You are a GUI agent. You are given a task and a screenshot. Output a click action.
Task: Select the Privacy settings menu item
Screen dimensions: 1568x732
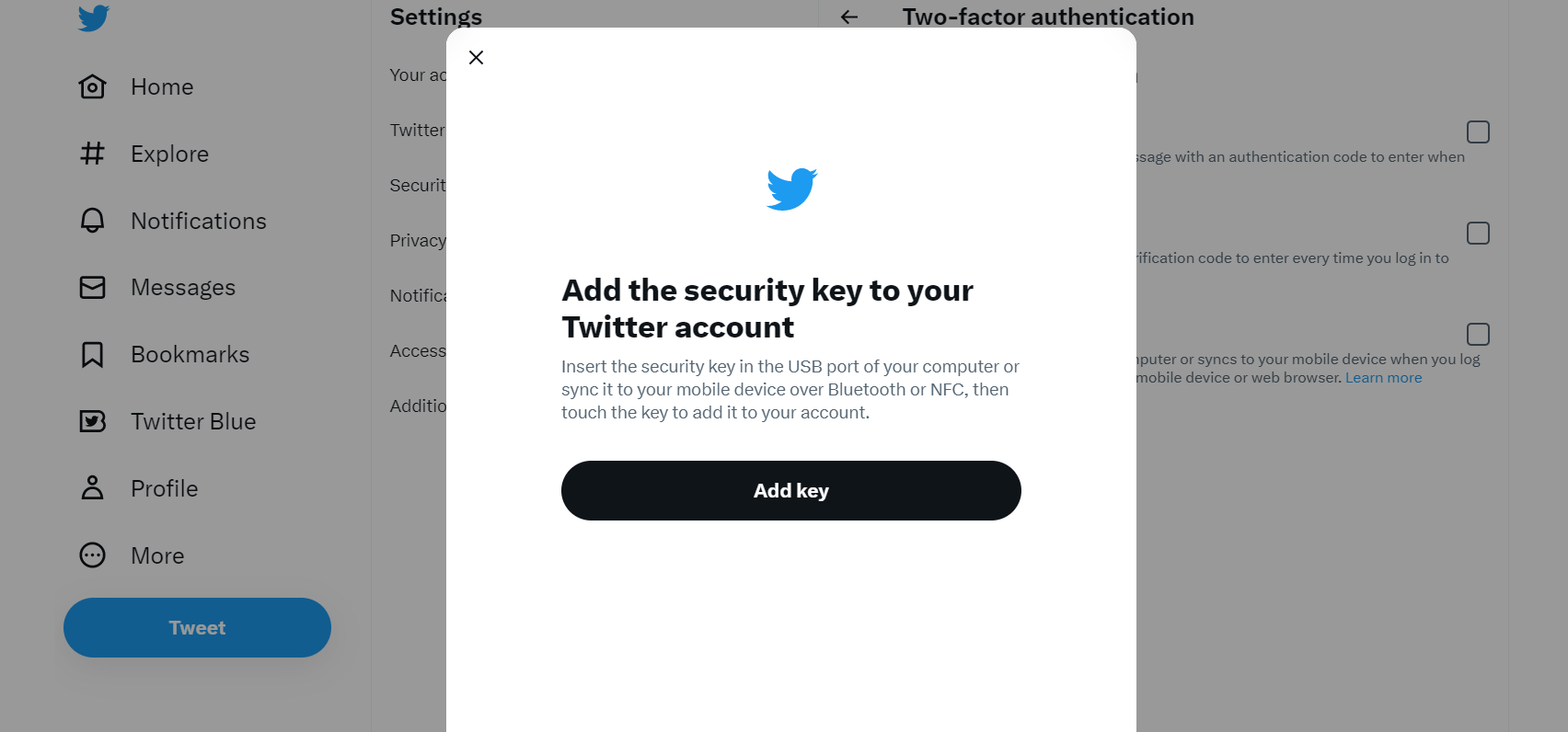(418, 241)
